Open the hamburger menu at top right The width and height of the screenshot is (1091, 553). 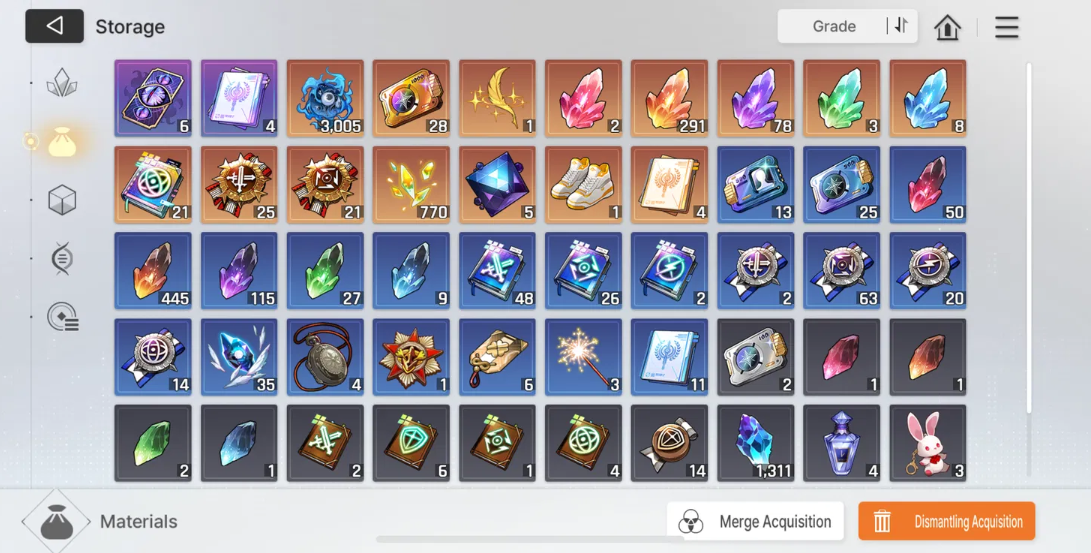click(x=1006, y=27)
